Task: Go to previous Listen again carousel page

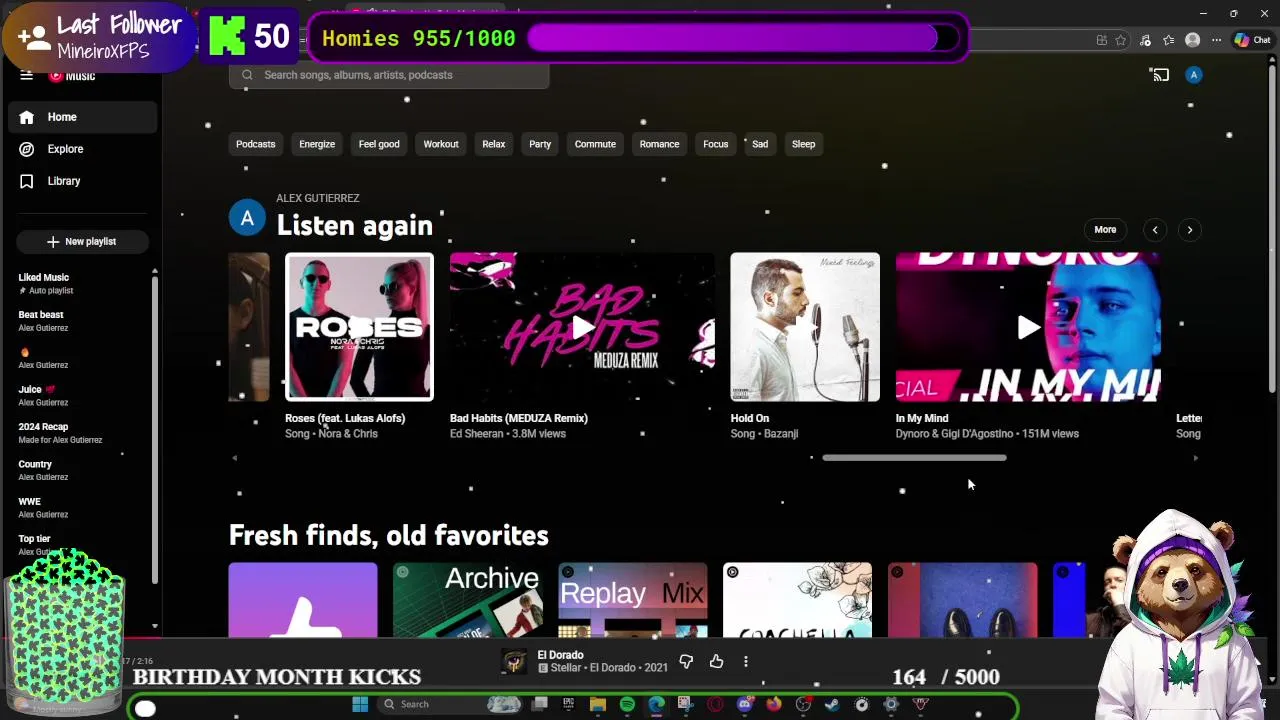Action: click(x=1155, y=230)
